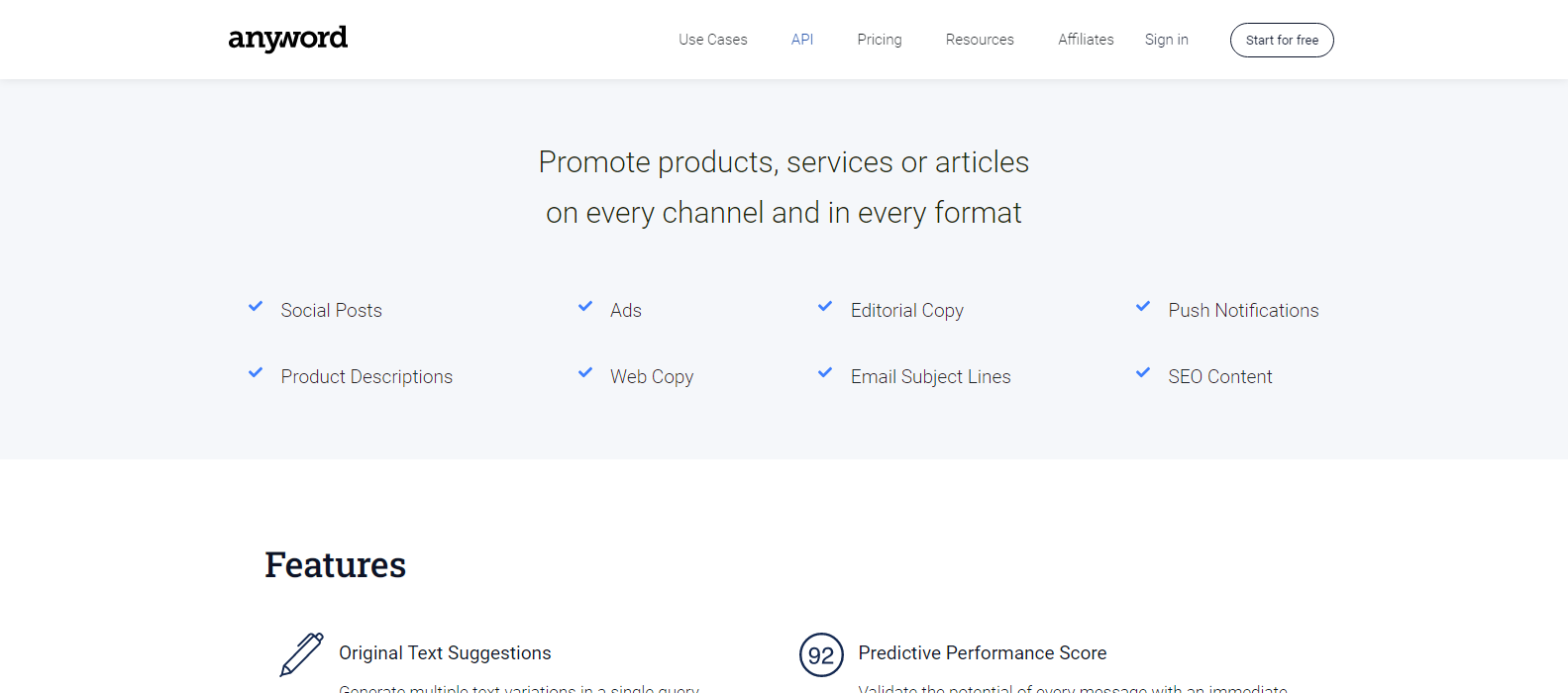
Task: Select the Product Descriptions text
Action: pyautogui.click(x=366, y=377)
